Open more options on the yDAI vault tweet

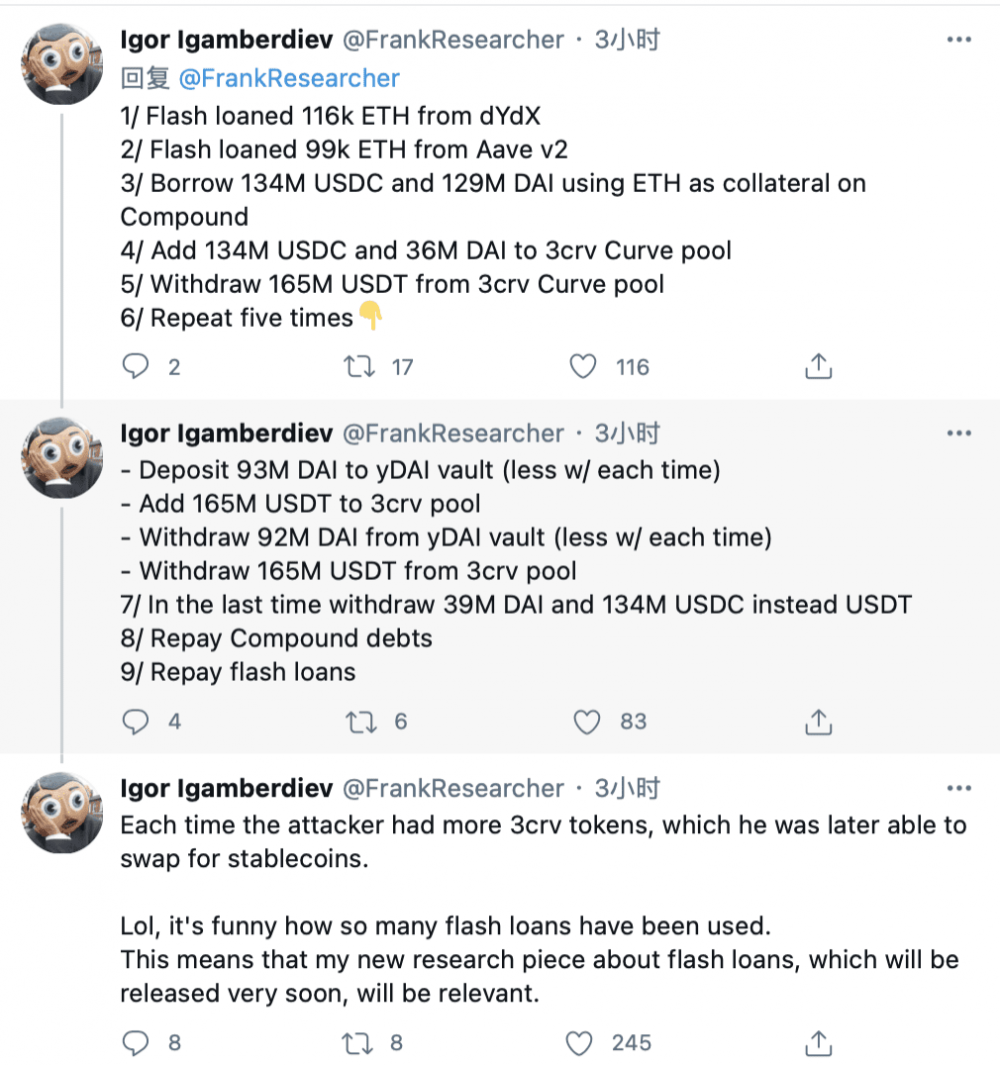[958, 433]
